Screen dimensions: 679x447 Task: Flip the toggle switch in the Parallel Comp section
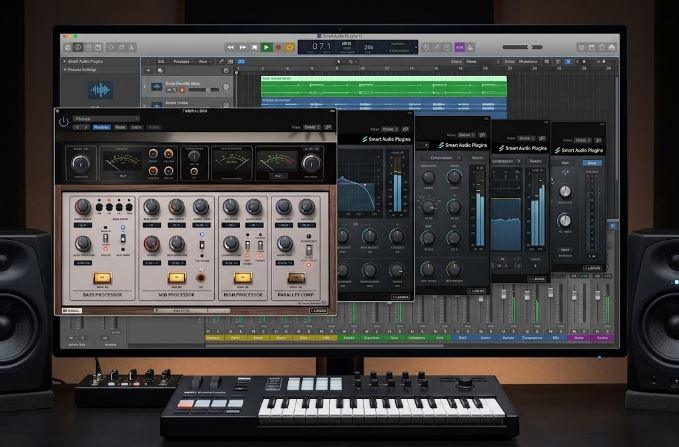(x=309, y=250)
